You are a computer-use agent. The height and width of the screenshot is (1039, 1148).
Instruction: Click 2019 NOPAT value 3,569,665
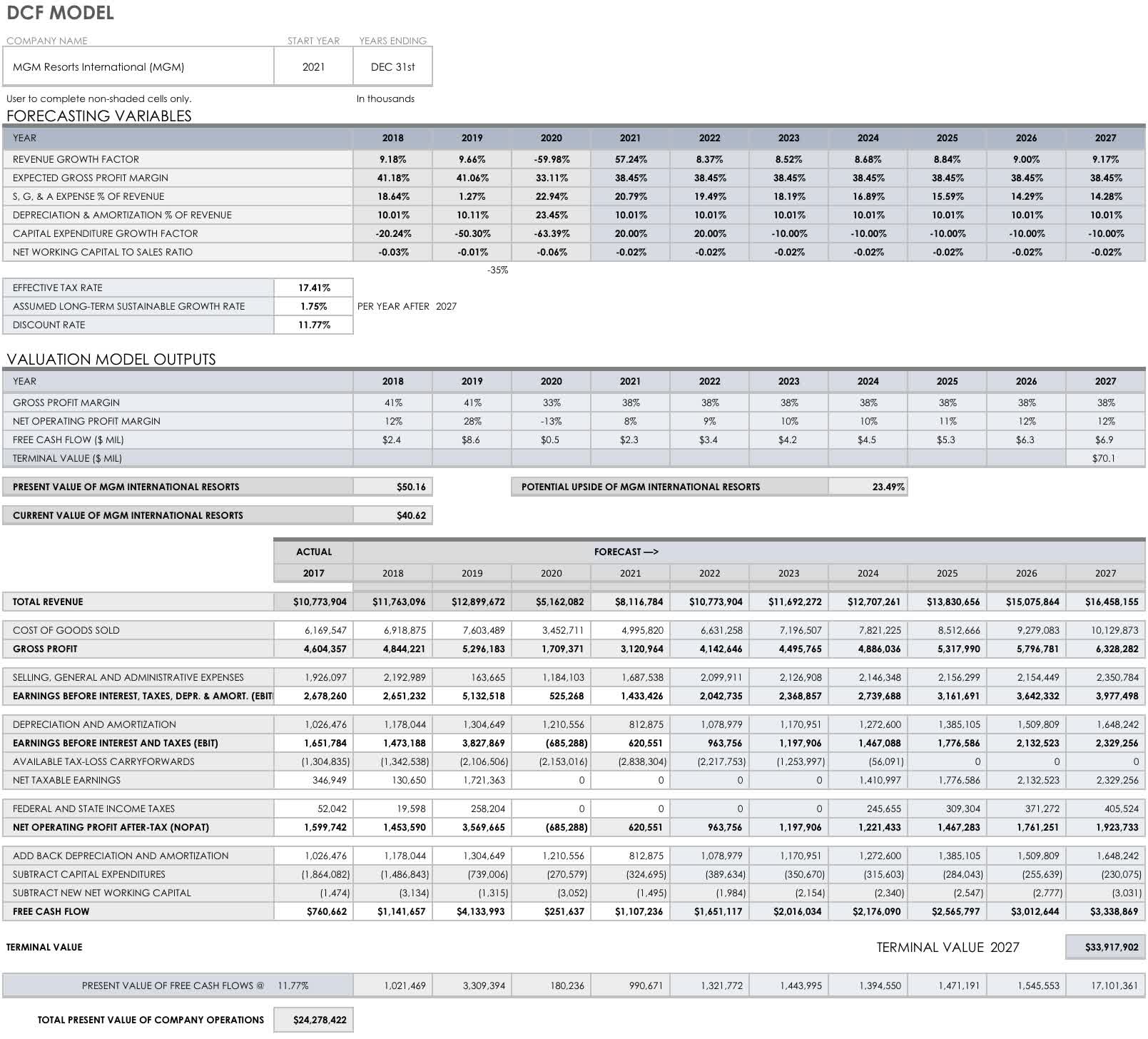[472, 827]
